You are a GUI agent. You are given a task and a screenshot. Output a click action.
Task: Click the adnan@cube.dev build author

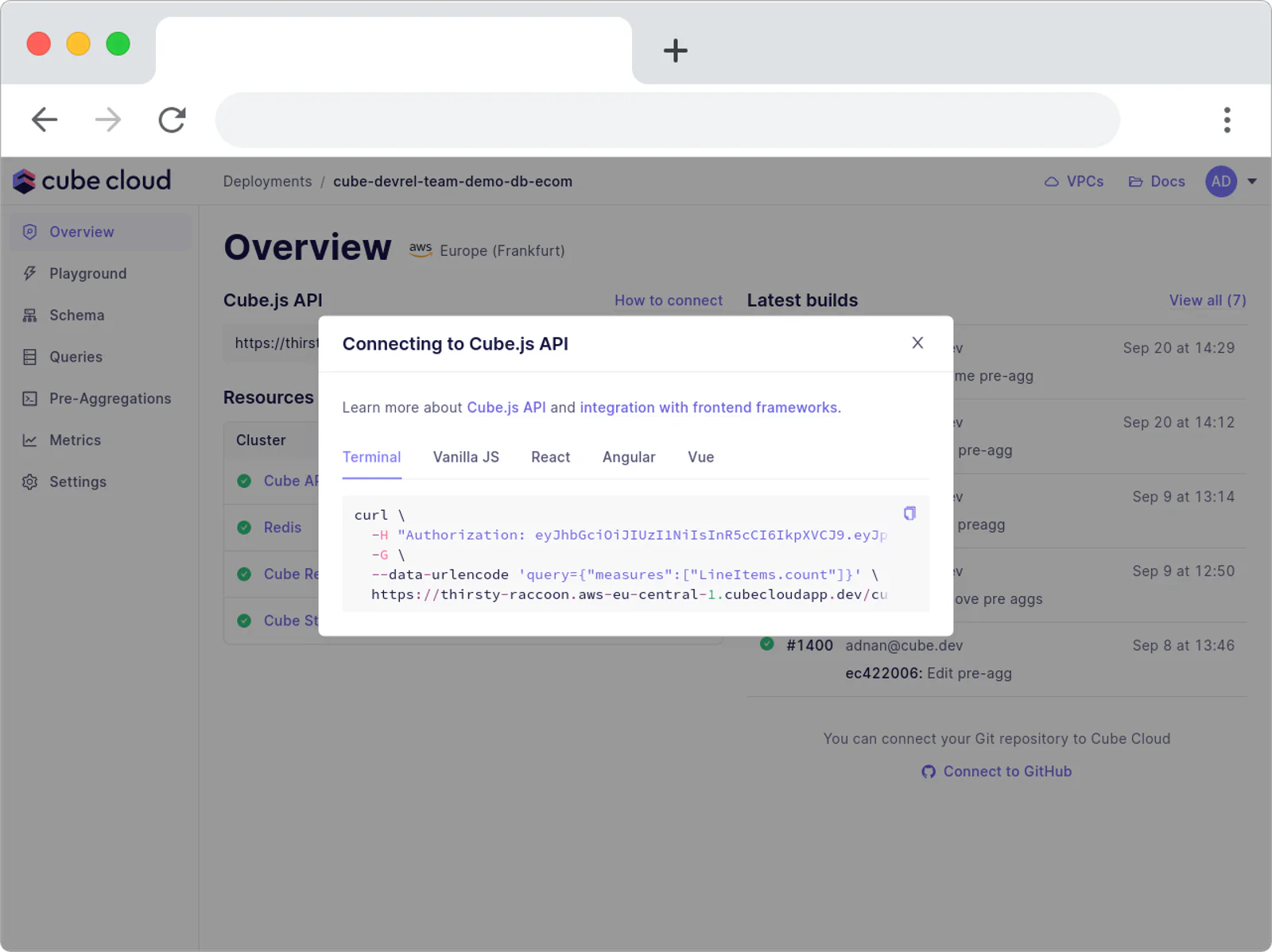point(904,645)
